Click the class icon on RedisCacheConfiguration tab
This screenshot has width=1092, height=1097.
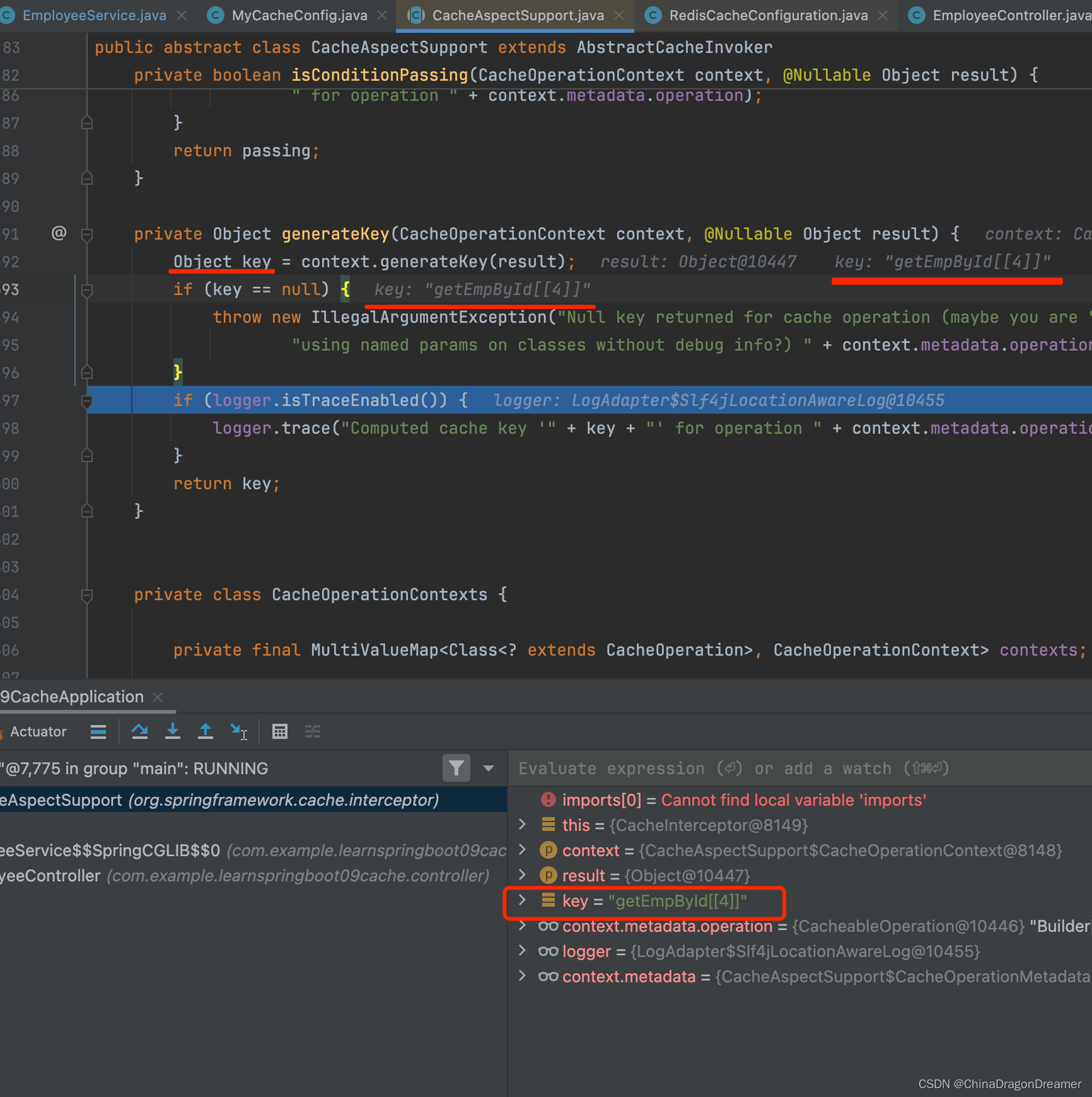coord(653,15)
